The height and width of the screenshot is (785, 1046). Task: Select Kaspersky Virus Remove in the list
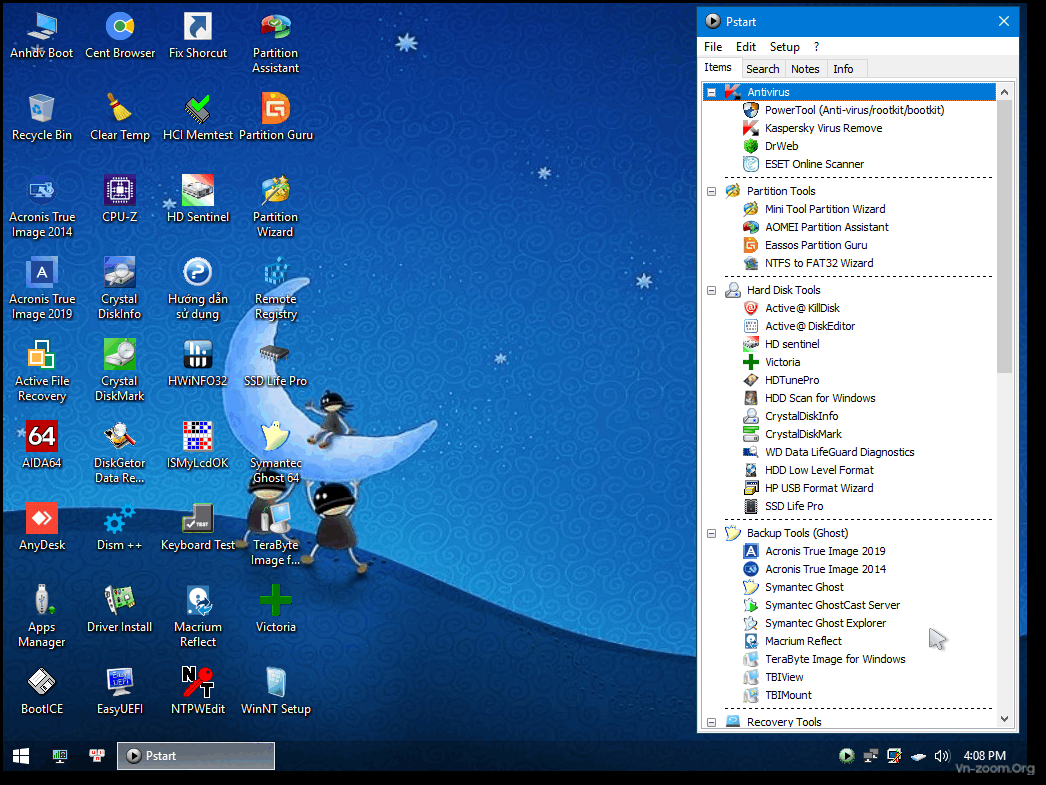[823, 128]
